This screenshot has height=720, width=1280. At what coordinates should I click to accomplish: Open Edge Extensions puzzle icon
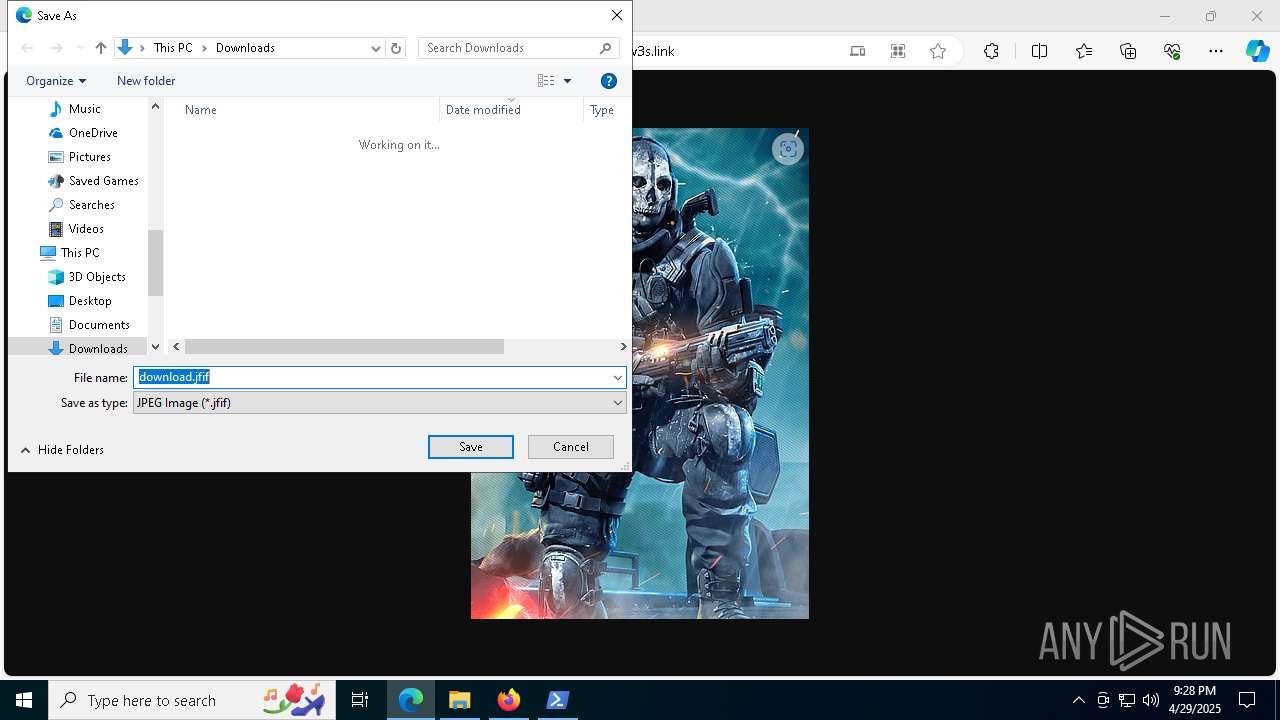tap(991, 51)
